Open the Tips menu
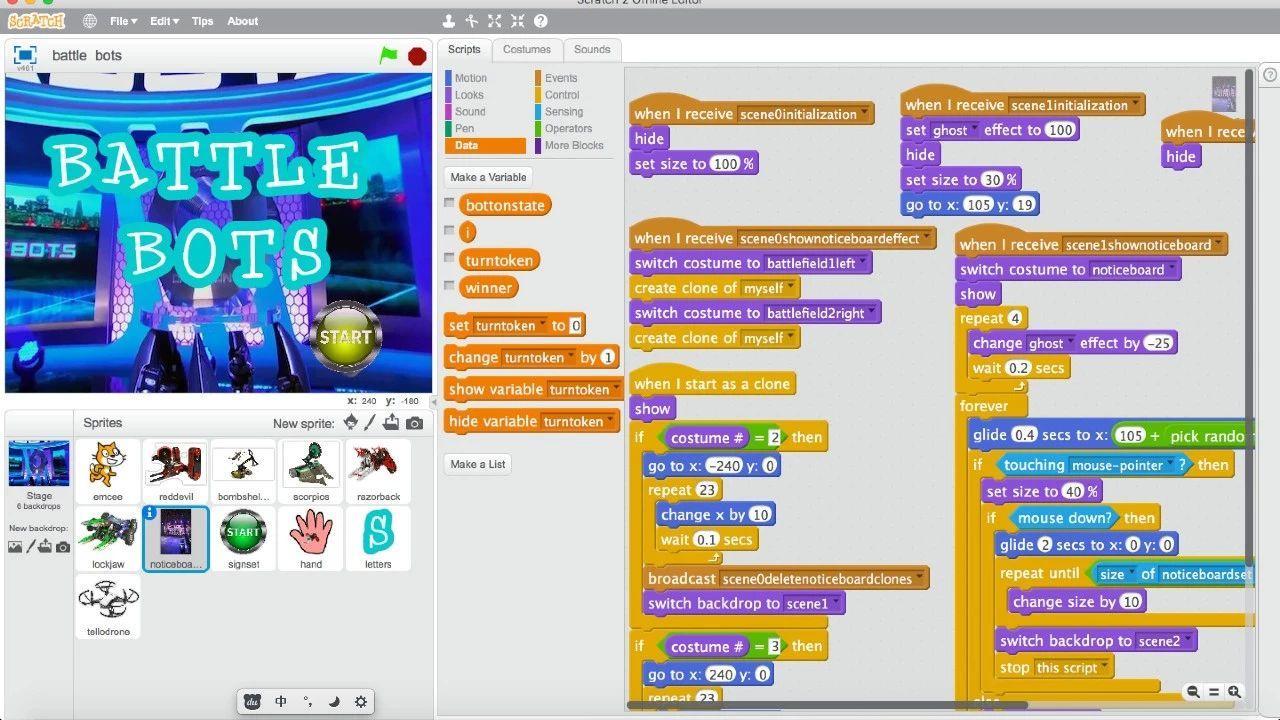Image resolution: width=1280 pixels, height=720 pixels. click(202, 21)
